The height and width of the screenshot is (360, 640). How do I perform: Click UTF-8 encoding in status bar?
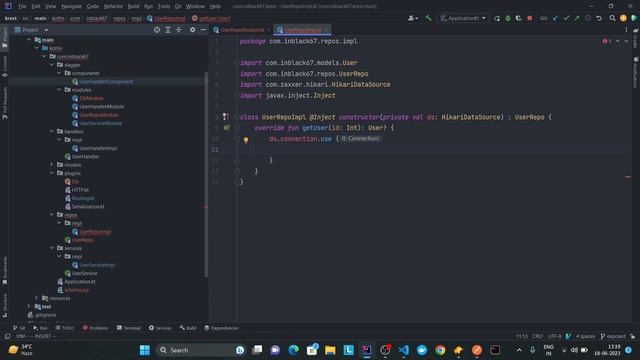click(x=554, y=336)
